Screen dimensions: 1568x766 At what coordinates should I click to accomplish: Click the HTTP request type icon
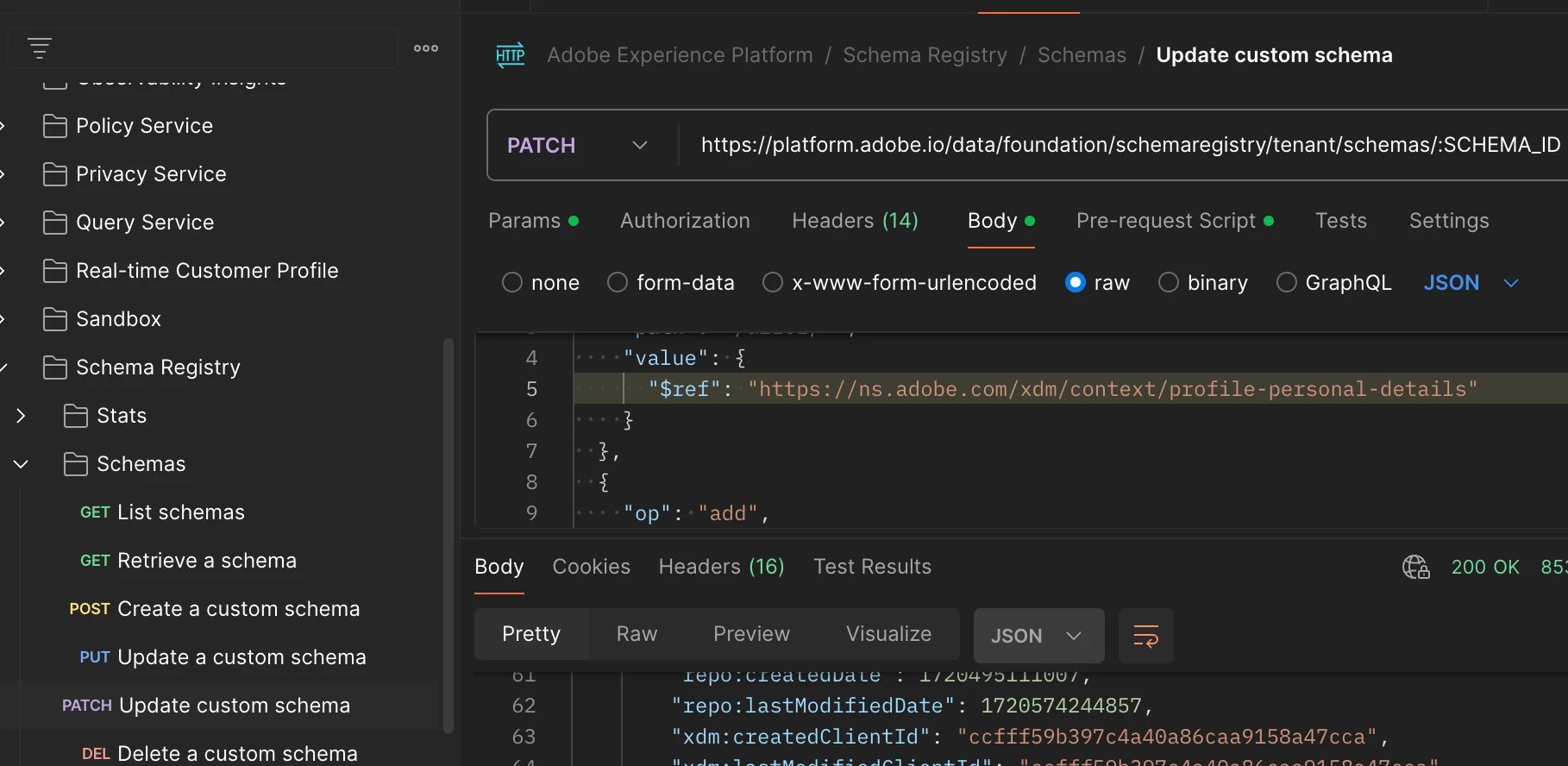[511, 55]
